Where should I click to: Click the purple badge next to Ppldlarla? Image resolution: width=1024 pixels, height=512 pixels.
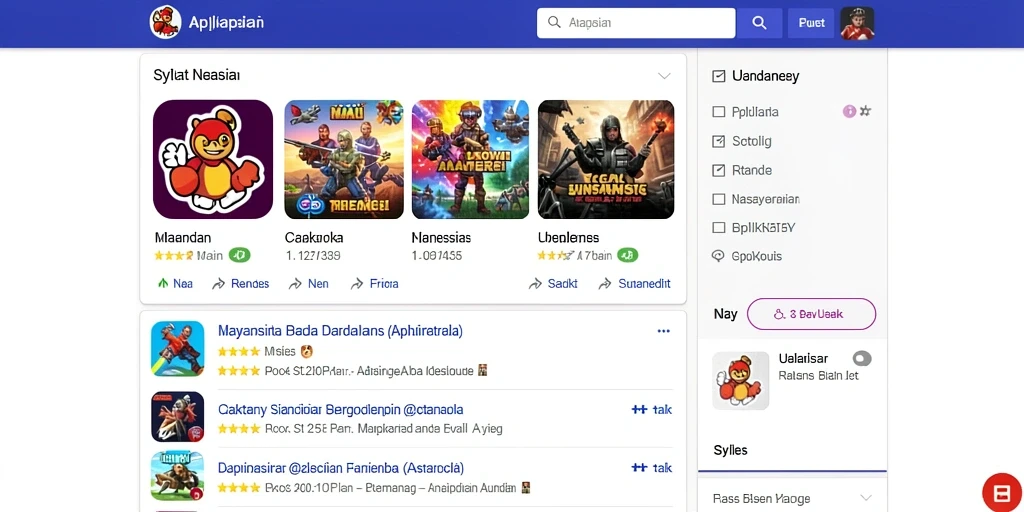(x=849, y=112)
